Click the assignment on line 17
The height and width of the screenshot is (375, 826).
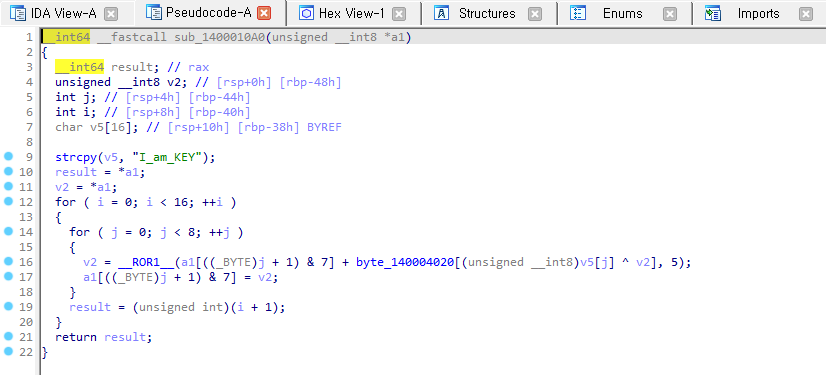[x=181, y=277]
